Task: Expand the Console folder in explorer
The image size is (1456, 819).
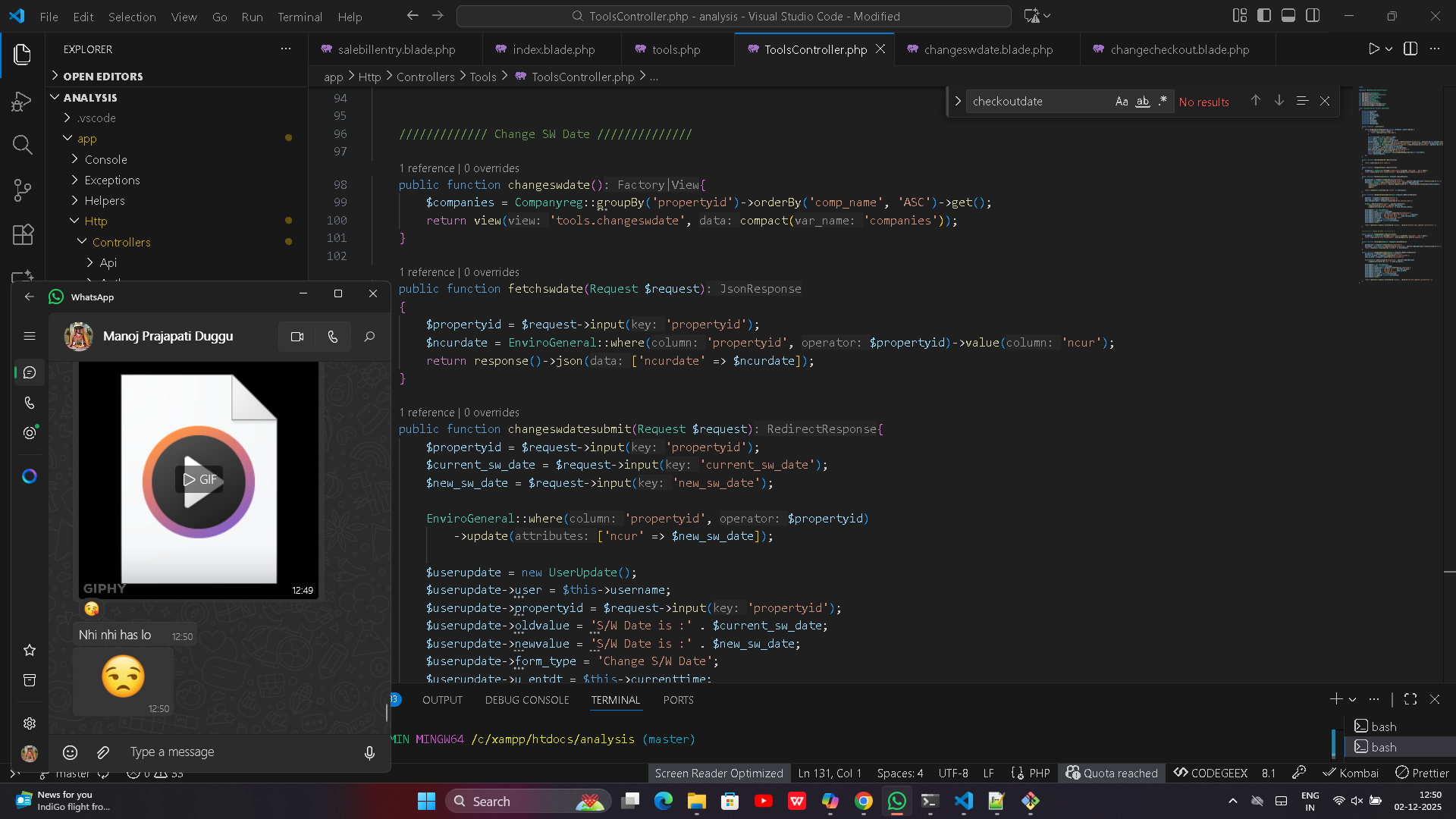Action: click(x=105, y=159)
